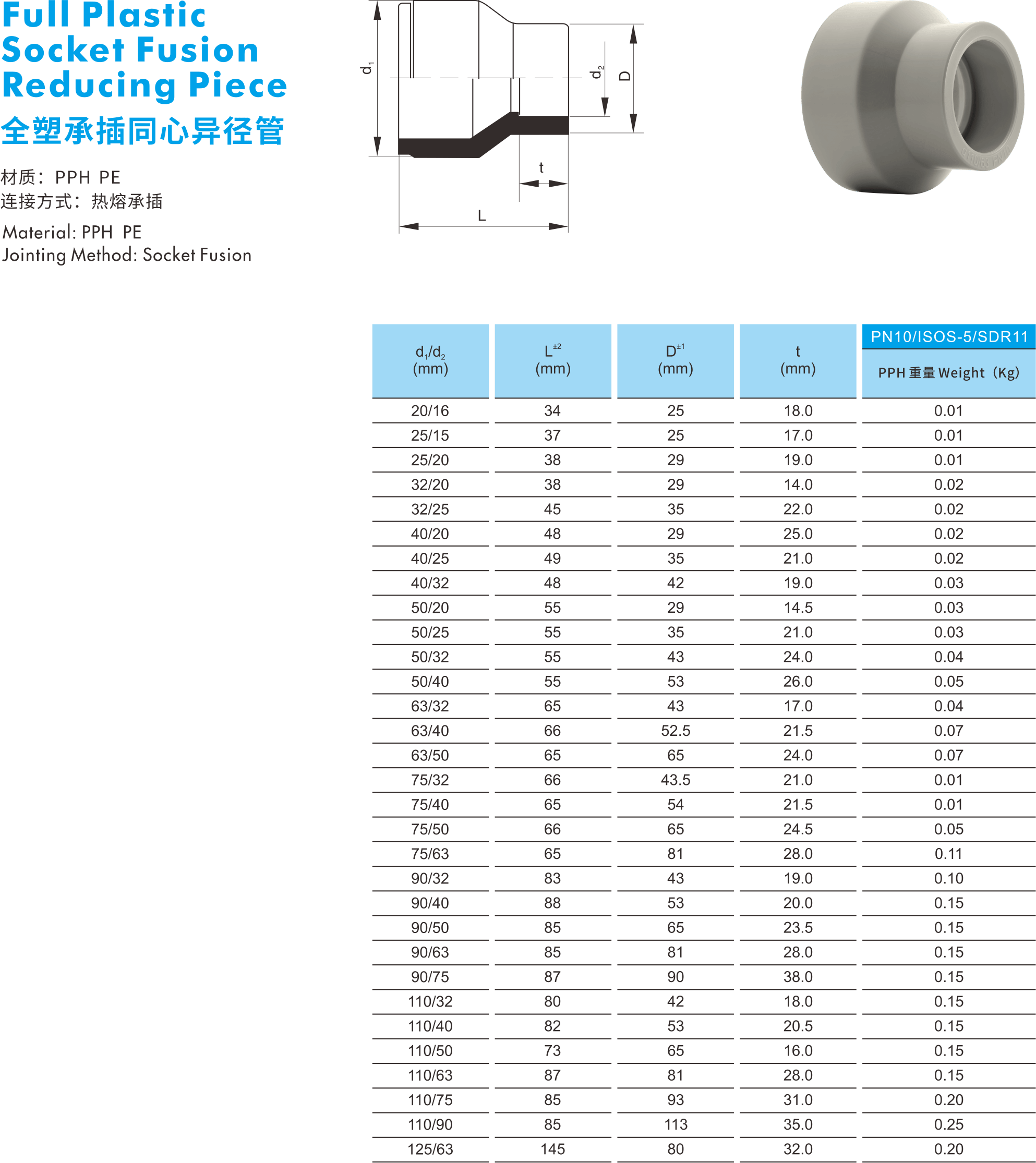Click the Chinese title 全塑承插同心异径管
The image size is (1036, 1163).
tap(142, 131)
